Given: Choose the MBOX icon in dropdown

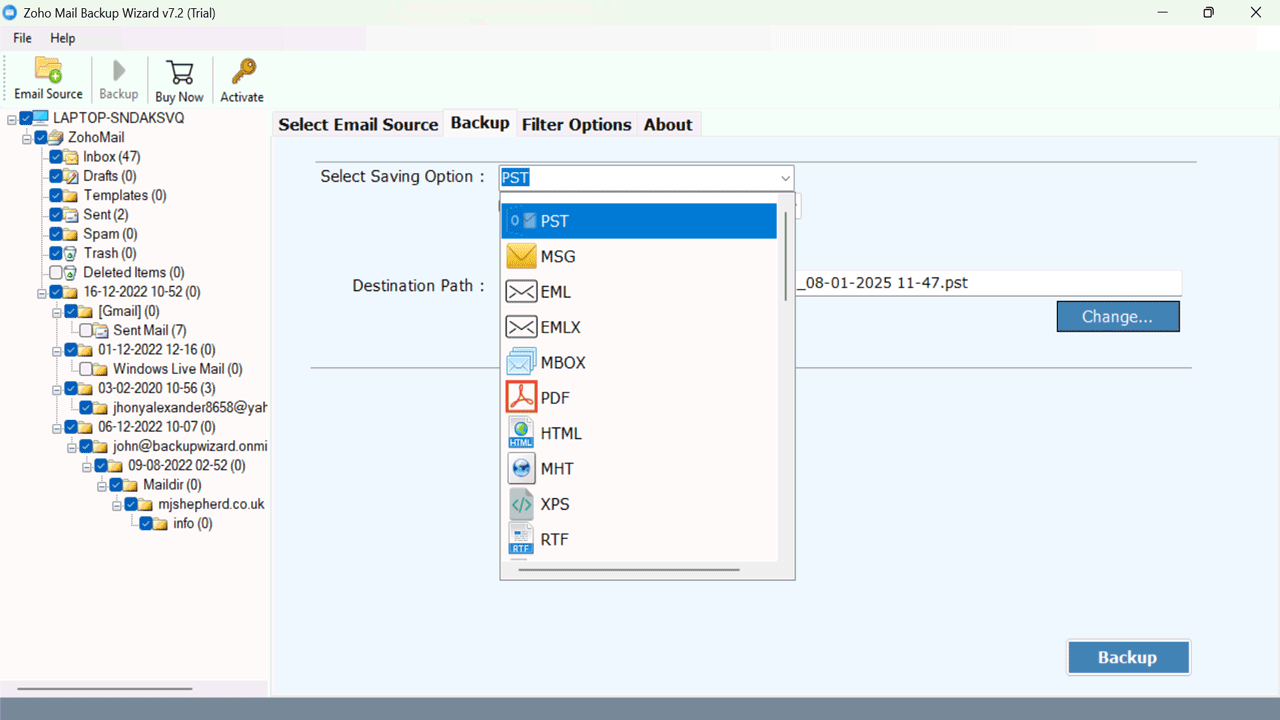Looking at the screenshot, I should click(521, 362).
